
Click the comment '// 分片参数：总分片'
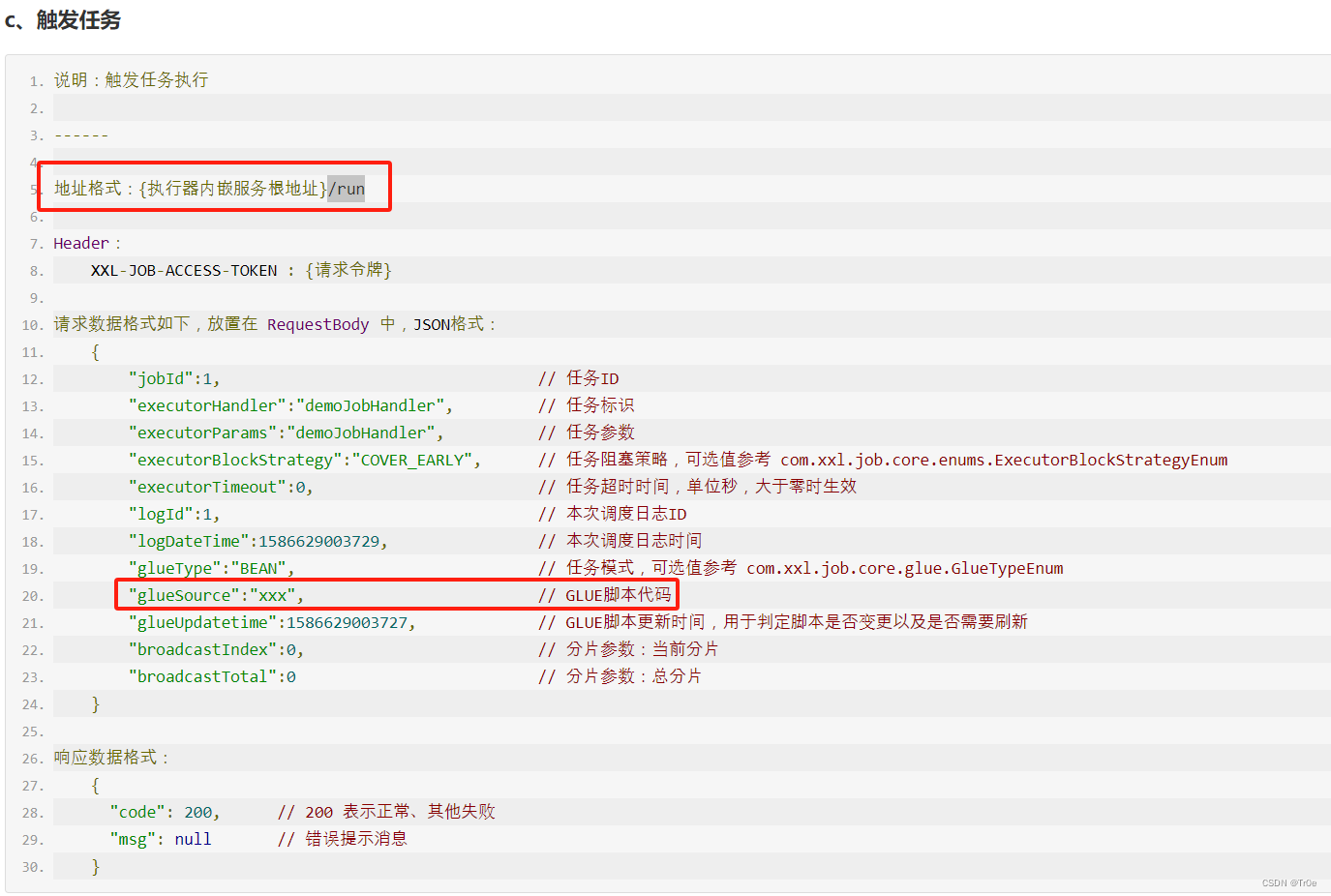(x=620, y=676)
